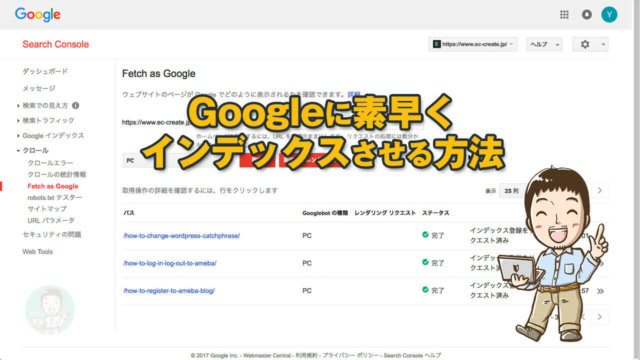Open Google notifications bell
This screenshot has width=640, height=360.
(587, 15)
